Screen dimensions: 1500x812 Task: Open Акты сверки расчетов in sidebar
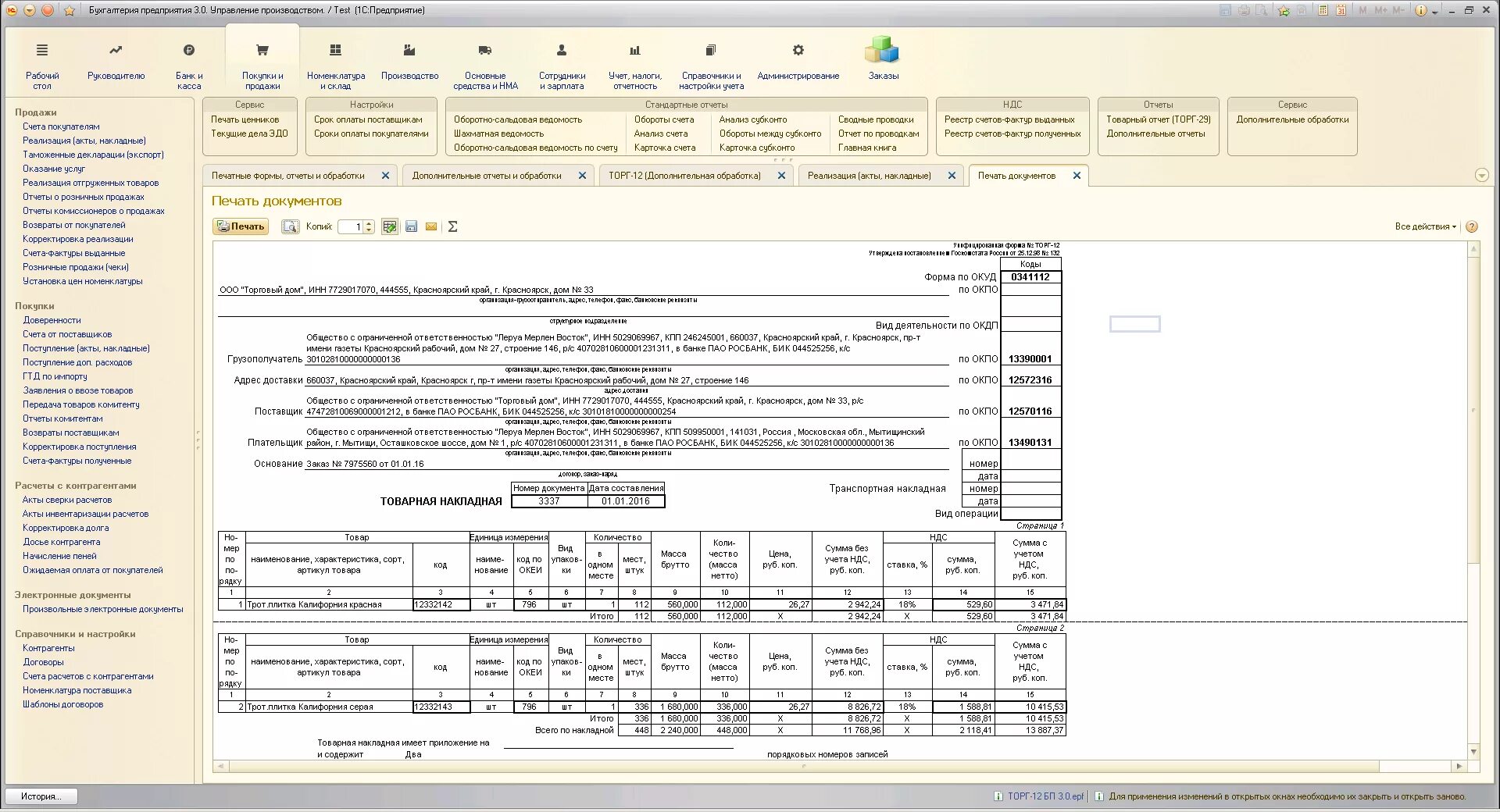(x=66, y=500)
